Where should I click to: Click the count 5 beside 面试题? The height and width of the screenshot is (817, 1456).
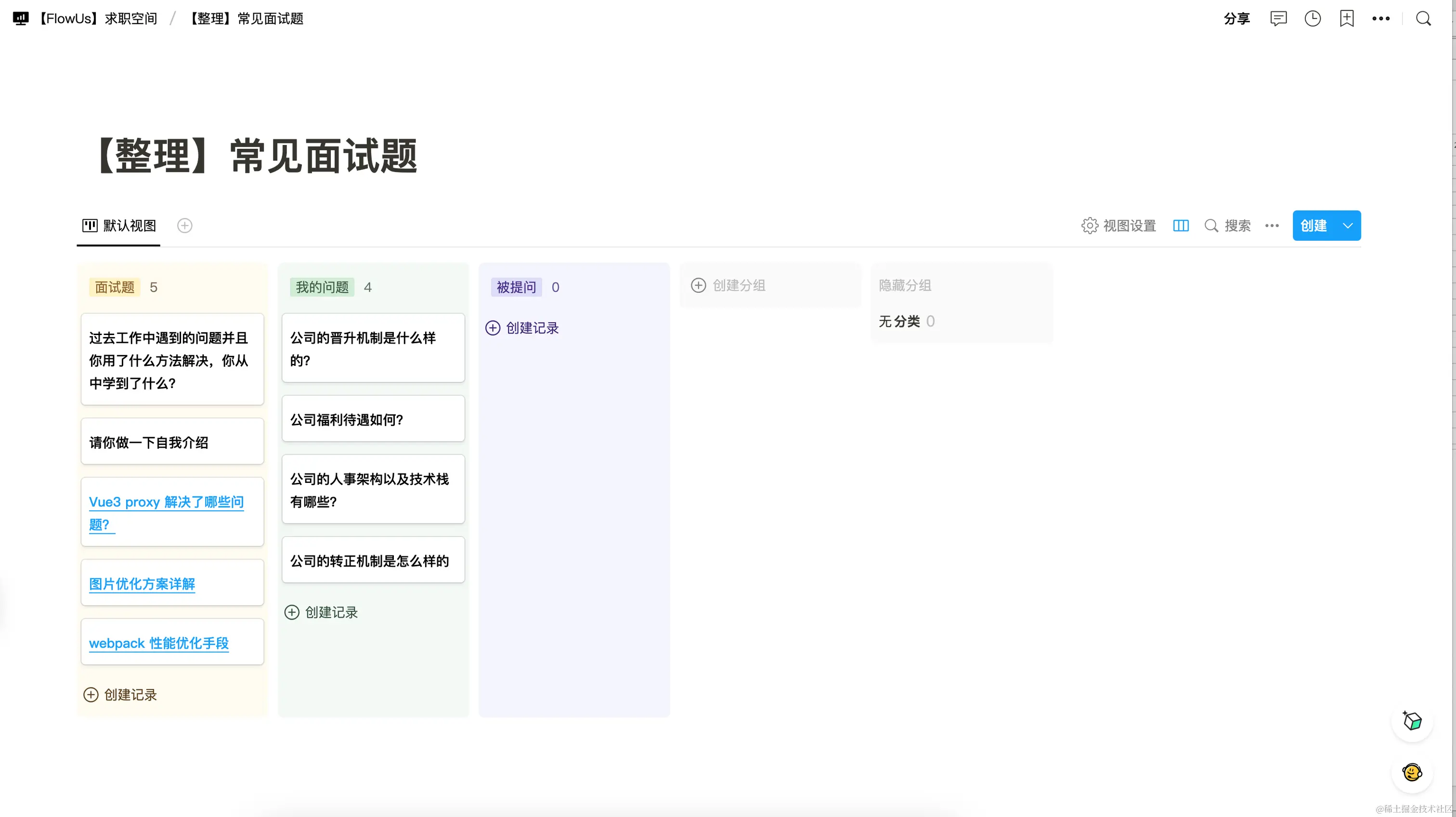(153, 287)
